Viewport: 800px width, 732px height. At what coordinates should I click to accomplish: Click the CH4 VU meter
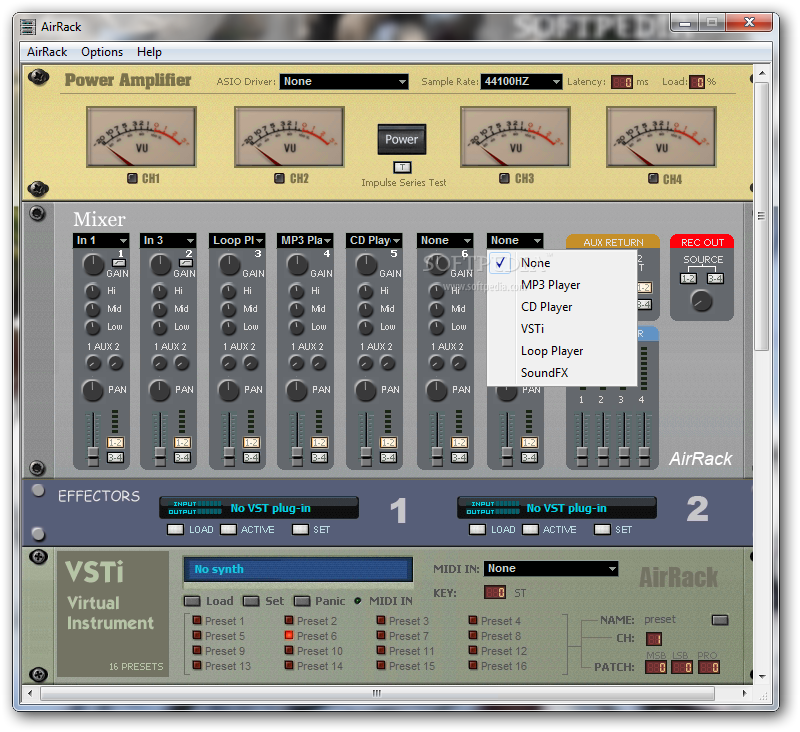click(661, 137)
